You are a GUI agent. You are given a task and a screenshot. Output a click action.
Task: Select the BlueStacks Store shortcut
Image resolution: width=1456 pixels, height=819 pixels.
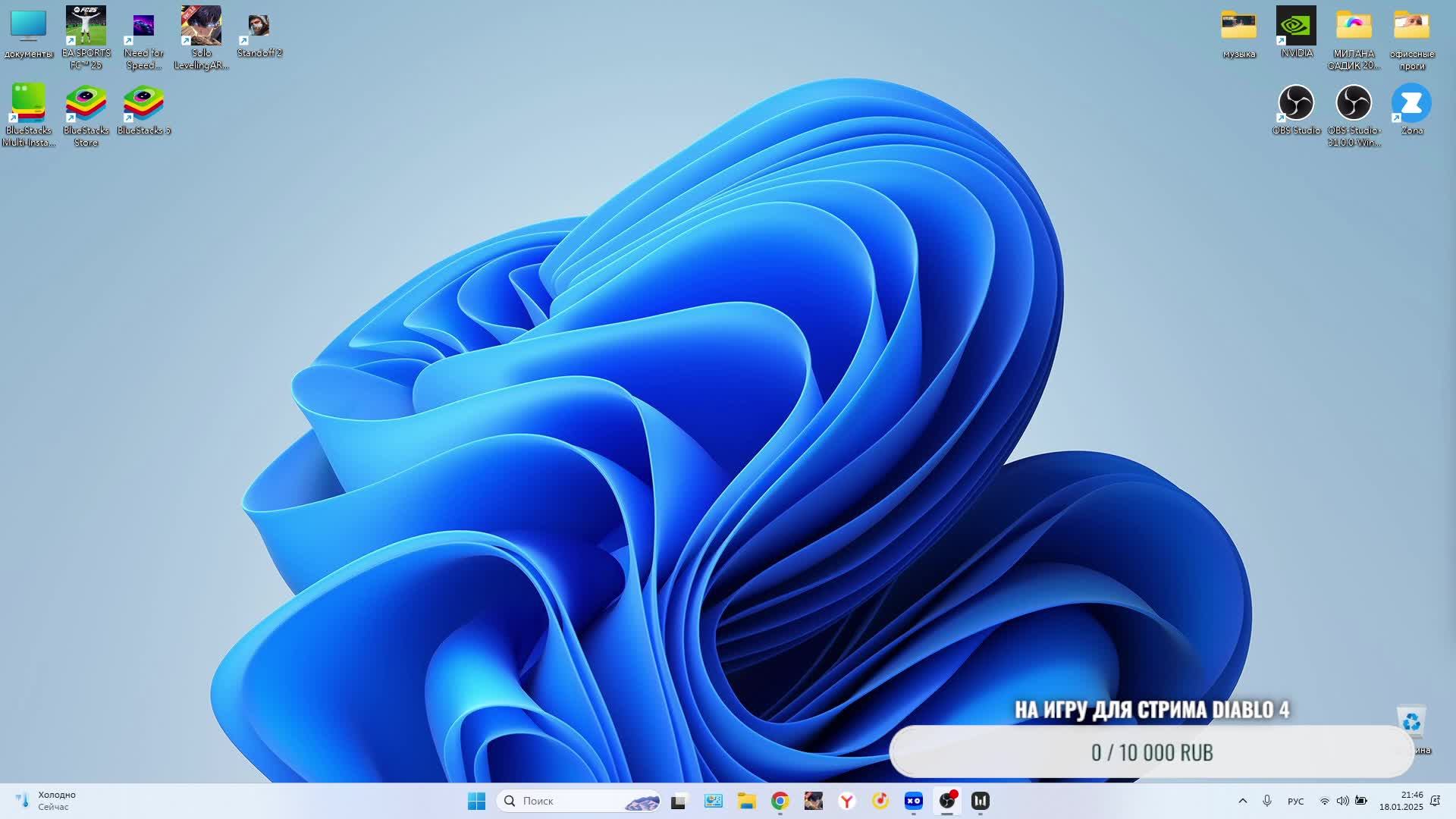(86, 115)
